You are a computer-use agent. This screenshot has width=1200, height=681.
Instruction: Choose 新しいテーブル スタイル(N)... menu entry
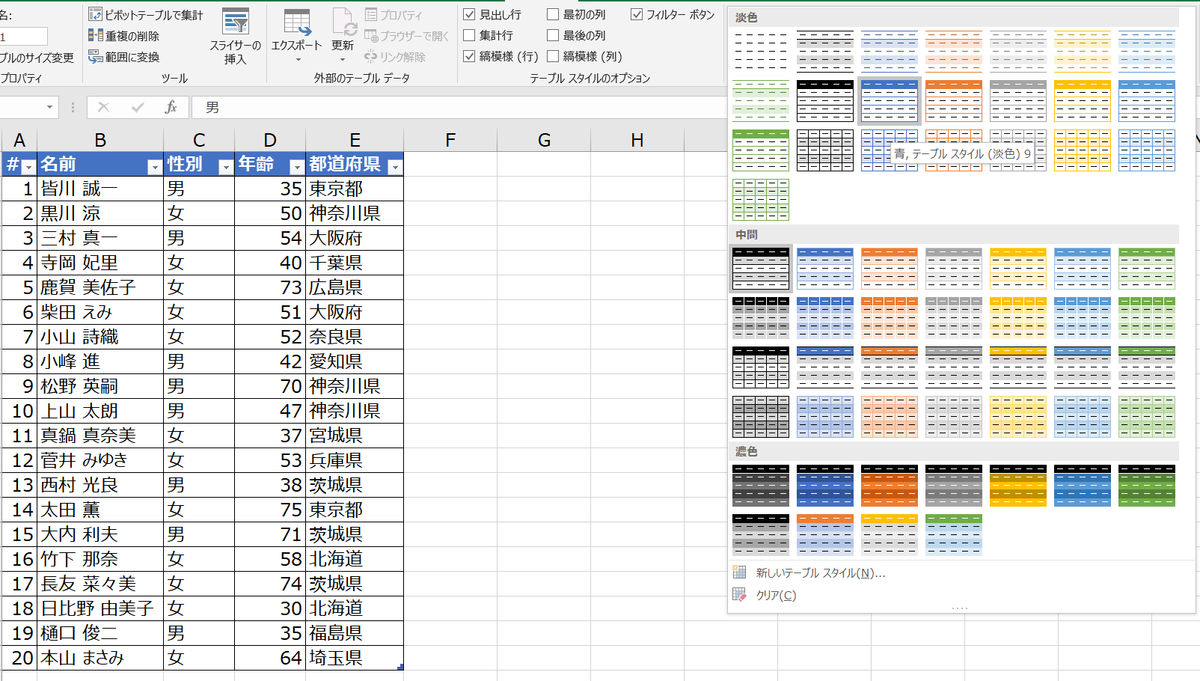(820, 573)
